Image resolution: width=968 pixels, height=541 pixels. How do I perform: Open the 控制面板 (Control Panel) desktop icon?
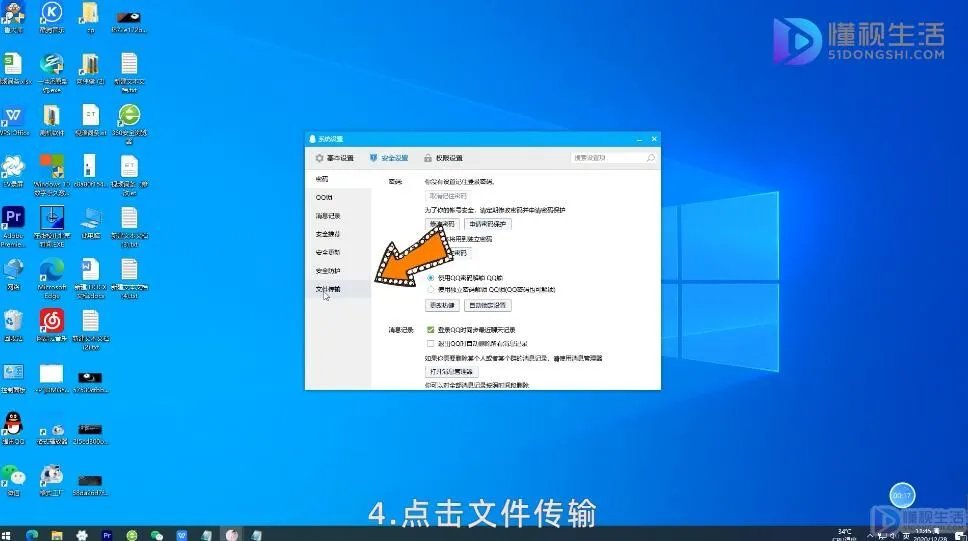click(13, 377)
